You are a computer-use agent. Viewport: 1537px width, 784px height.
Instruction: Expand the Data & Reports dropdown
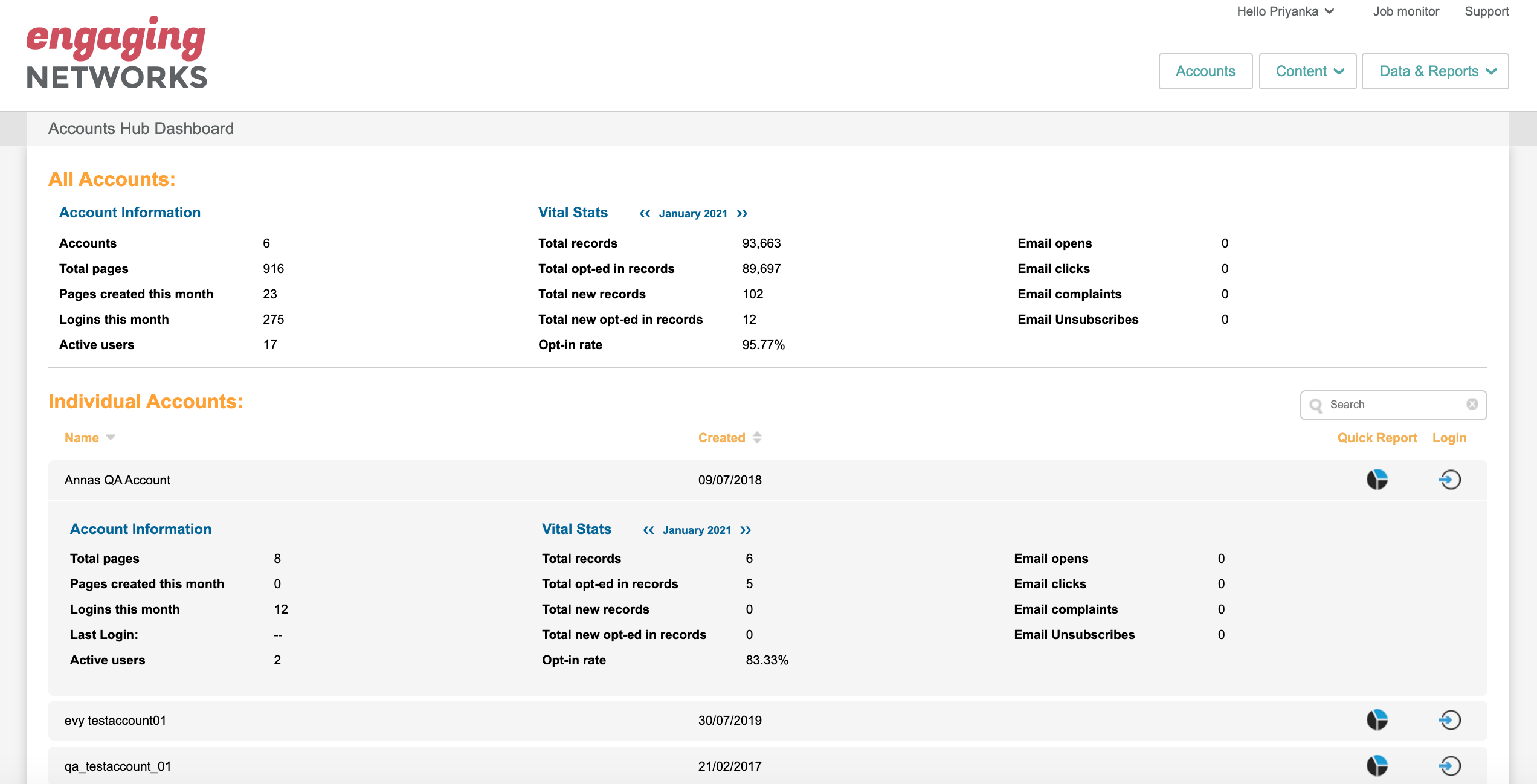click(1435, 71)
